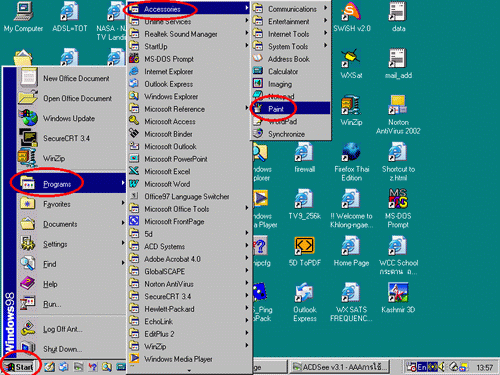This screenshot has width=500, height=375.
Task: Click the Firefox Thai Edition desktop icon
Action: (351, 162)
